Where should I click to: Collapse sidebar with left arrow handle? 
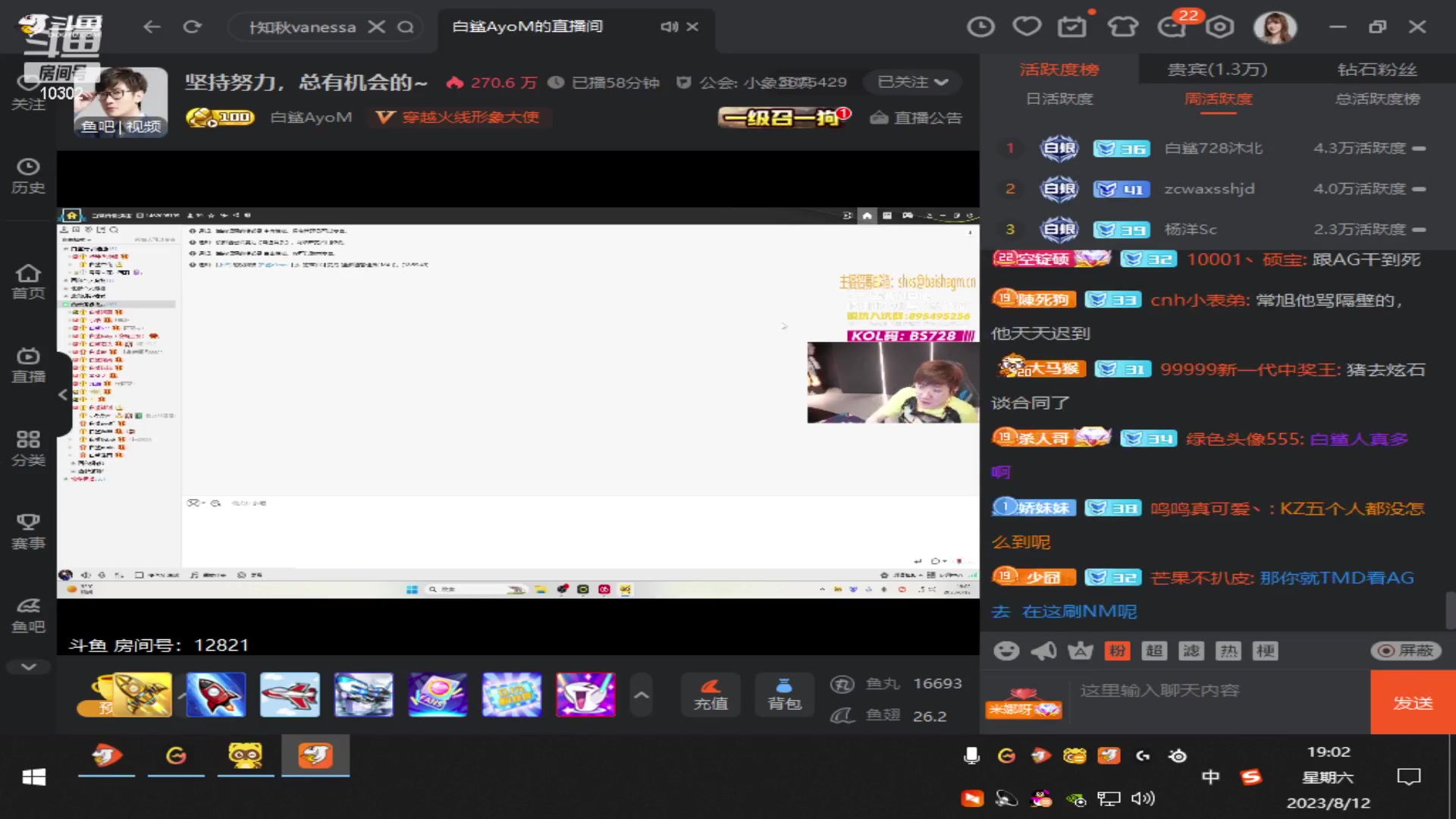[x=63, y=394]
